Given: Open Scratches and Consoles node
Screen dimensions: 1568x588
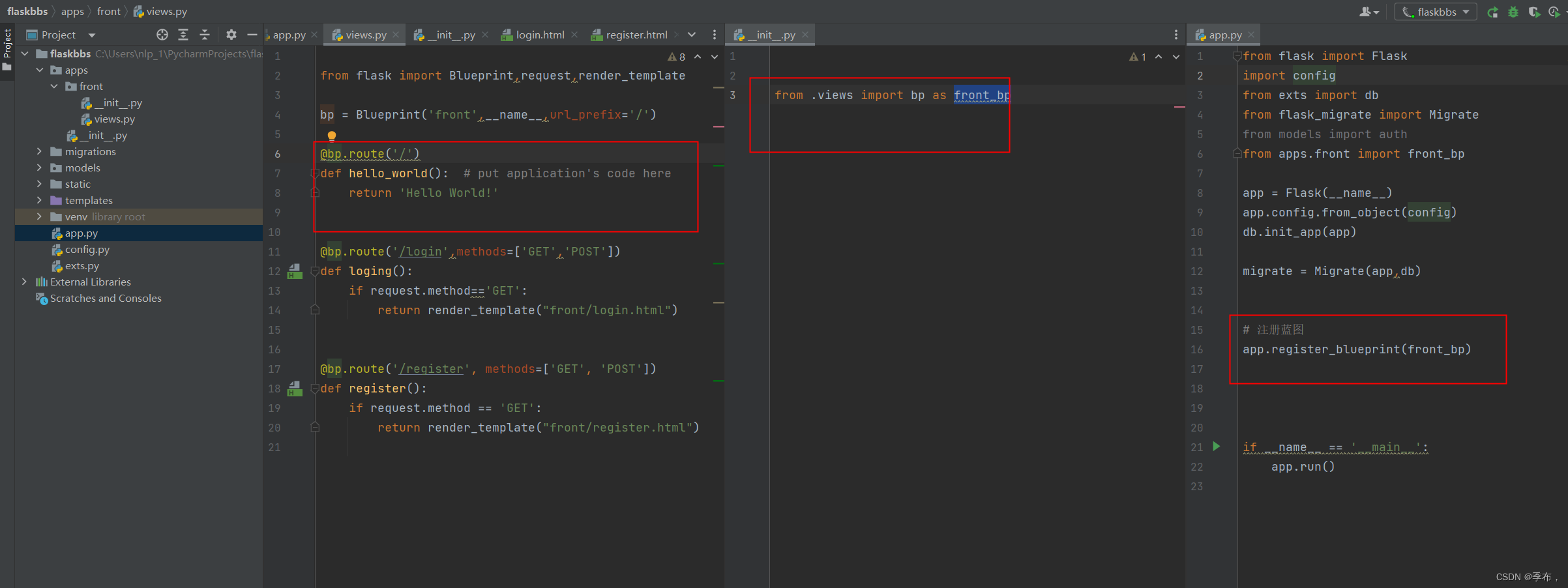Looking at the screenshot, I should pyautogui.click(x=99, y=298).
